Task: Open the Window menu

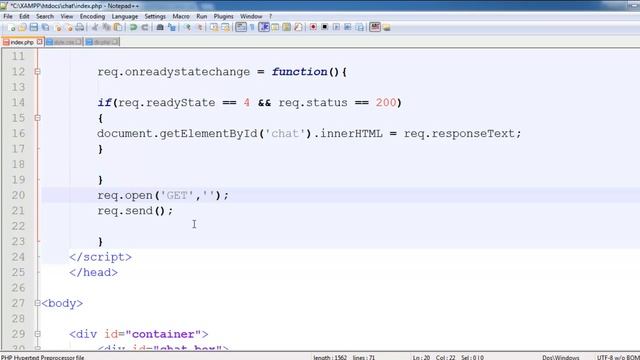Action: tap(251, 16)
